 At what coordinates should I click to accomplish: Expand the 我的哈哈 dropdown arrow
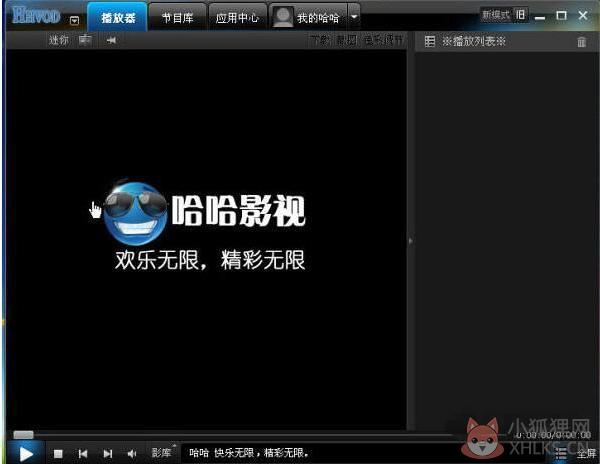[354, 17]
